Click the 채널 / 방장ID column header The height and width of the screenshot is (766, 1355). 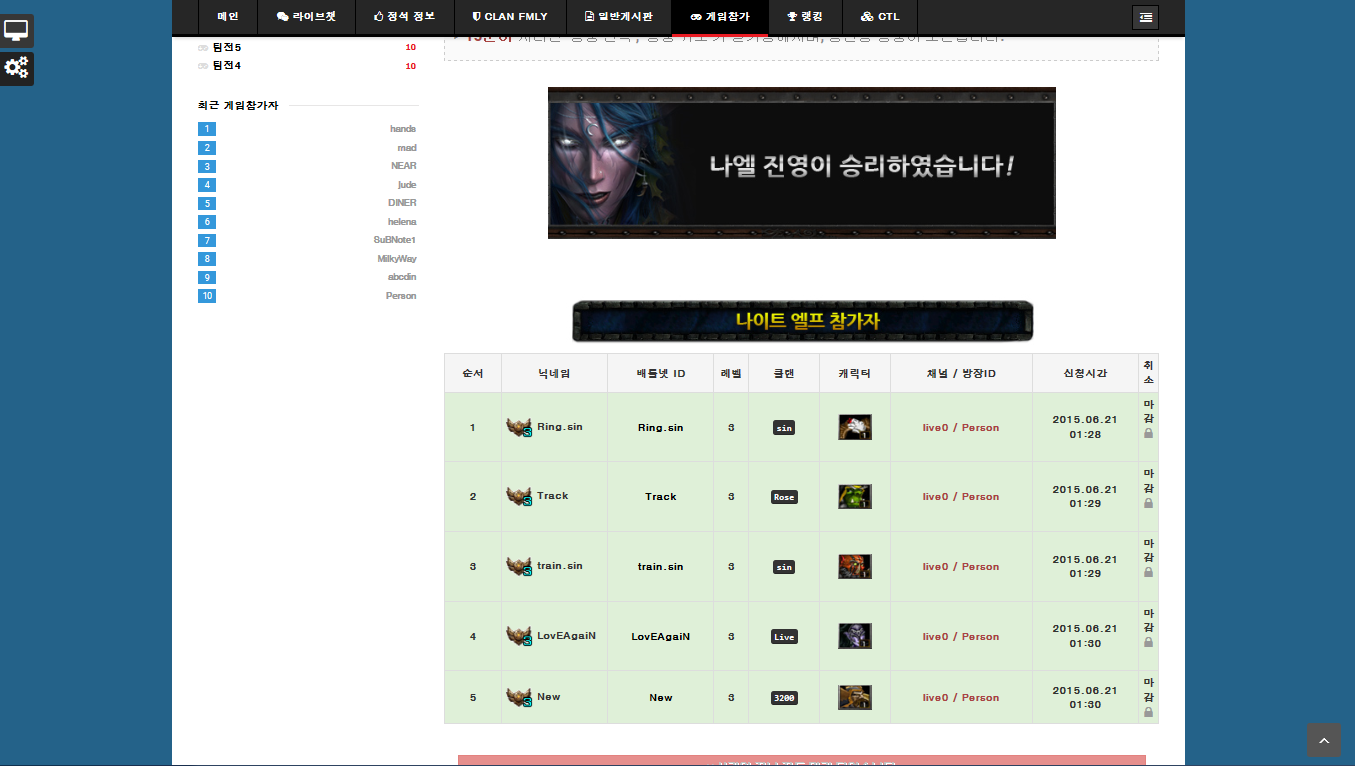coord(961,373)
